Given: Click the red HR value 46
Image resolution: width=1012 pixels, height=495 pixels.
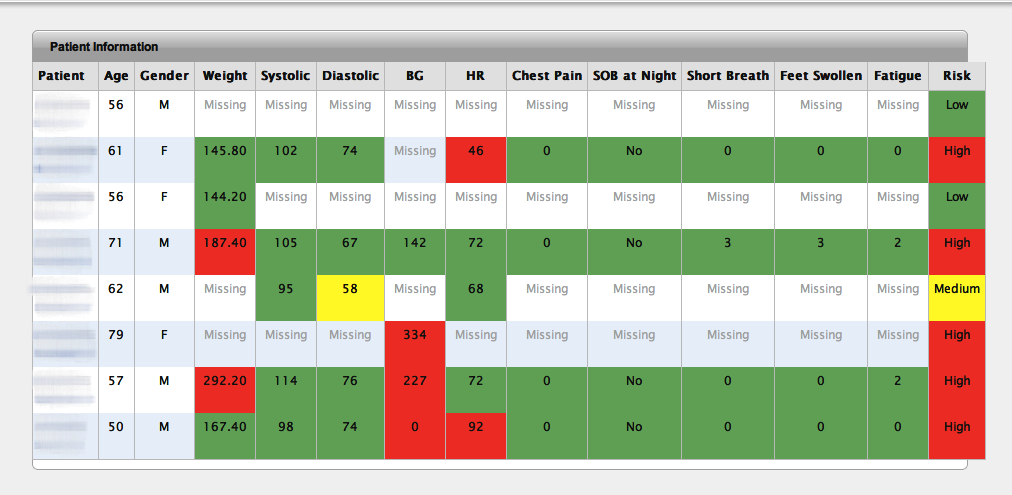Looking at the screenshot, I should [475, 152].
